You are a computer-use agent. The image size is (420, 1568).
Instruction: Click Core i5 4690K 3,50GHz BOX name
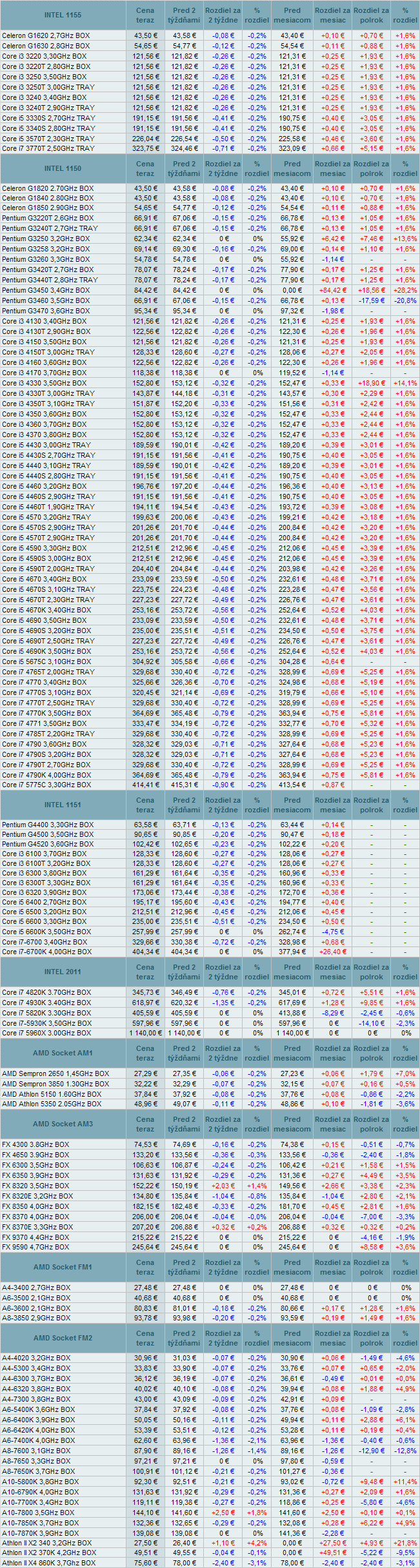click(x=46, y=651)
